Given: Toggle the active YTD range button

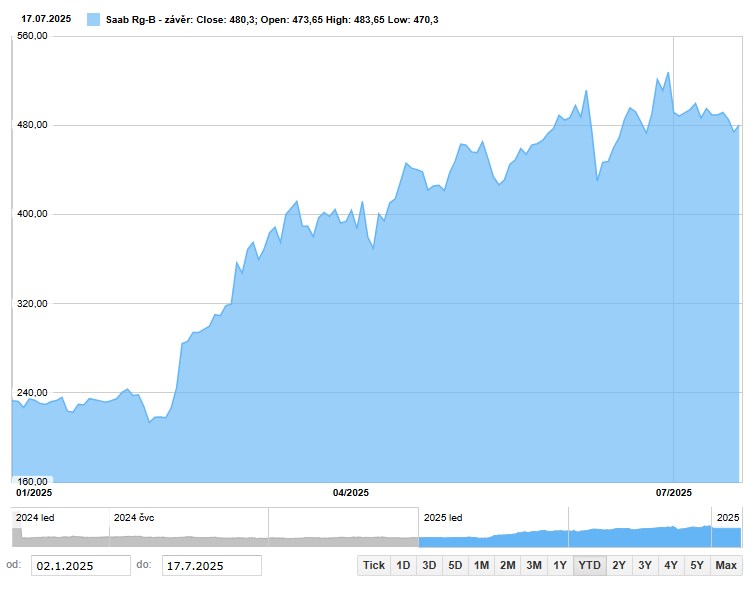Looking at the screenshot, I should [590, 565].
